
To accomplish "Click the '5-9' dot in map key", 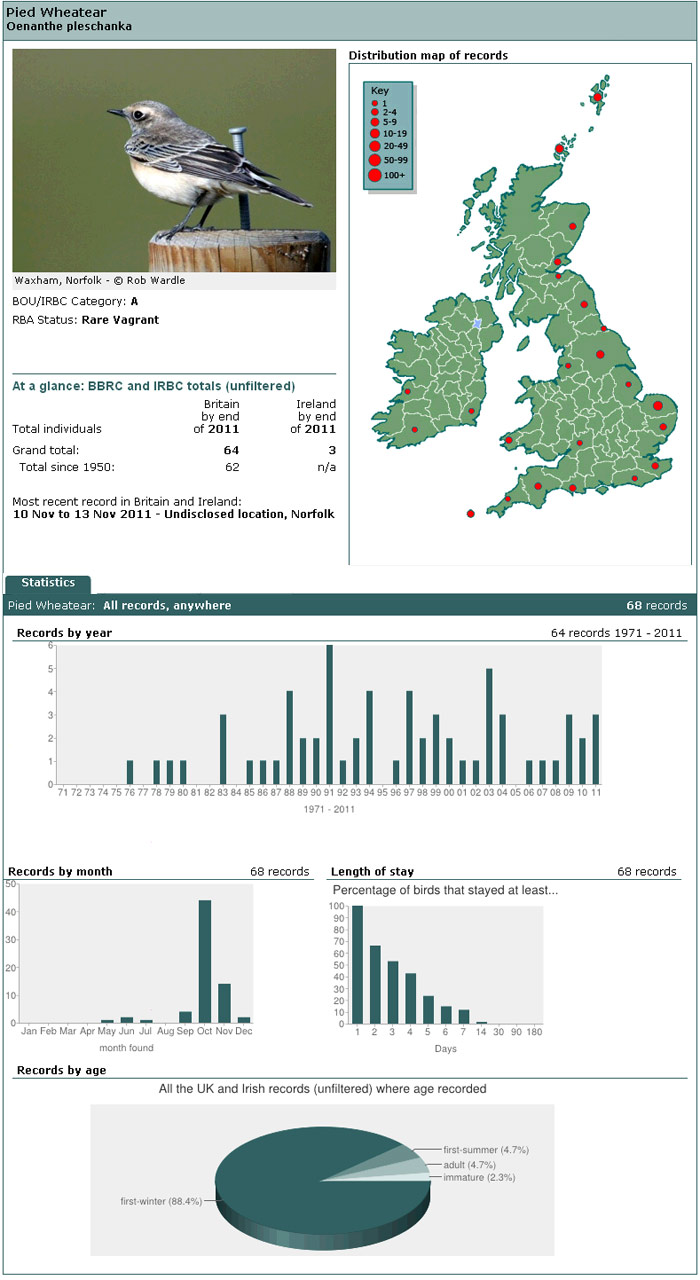I will click(374, 122).
